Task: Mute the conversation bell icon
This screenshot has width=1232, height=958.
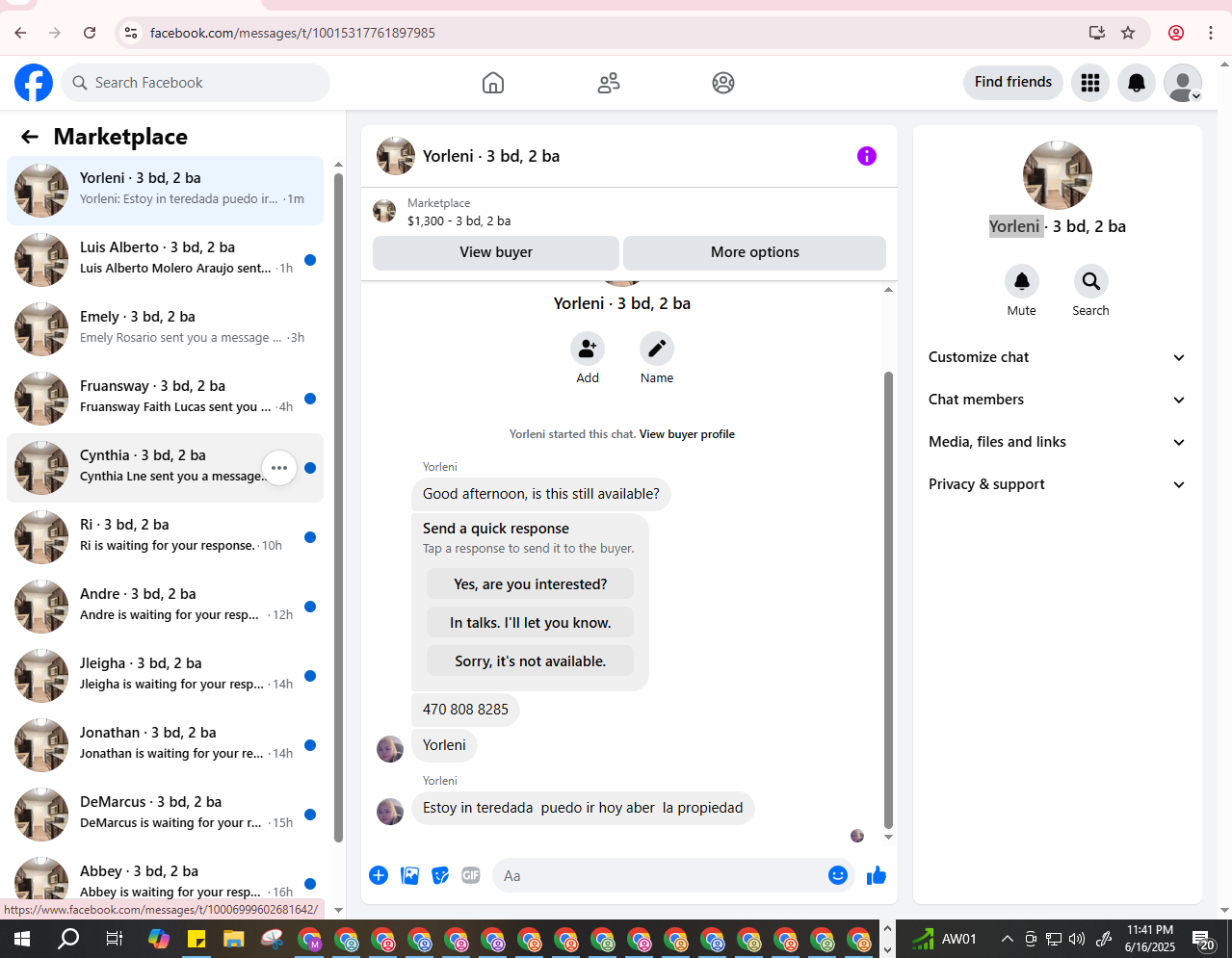Action: pyautogui.click(x=1022, y=281)
